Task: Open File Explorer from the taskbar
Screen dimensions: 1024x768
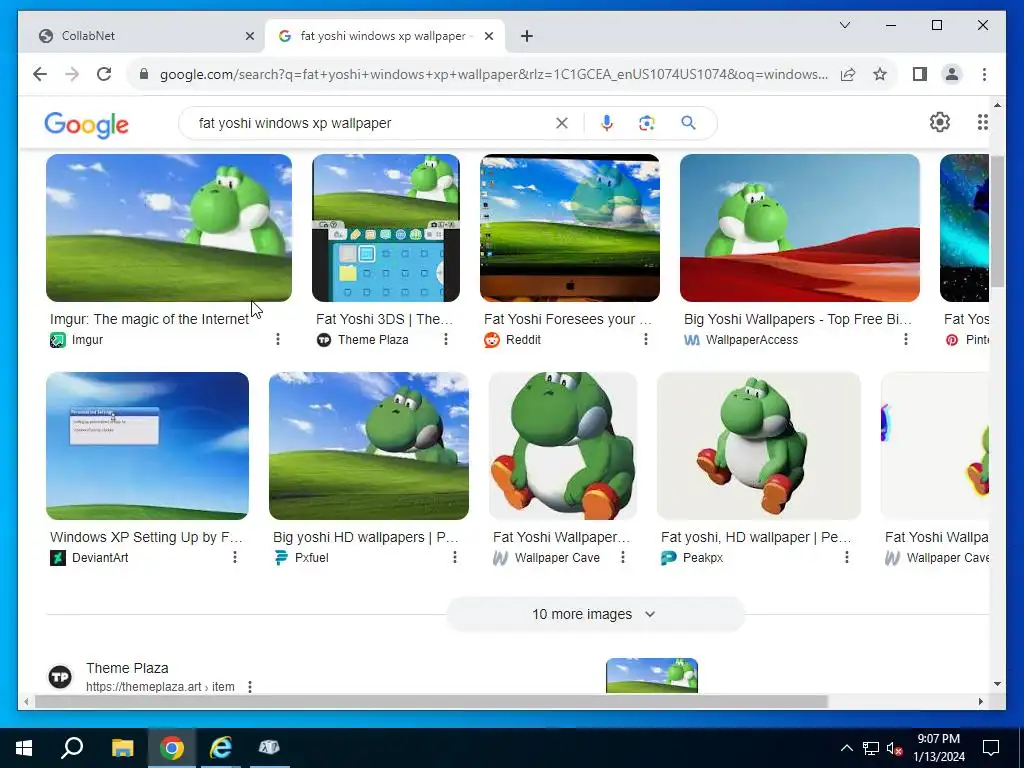Action: click(122, 748)
